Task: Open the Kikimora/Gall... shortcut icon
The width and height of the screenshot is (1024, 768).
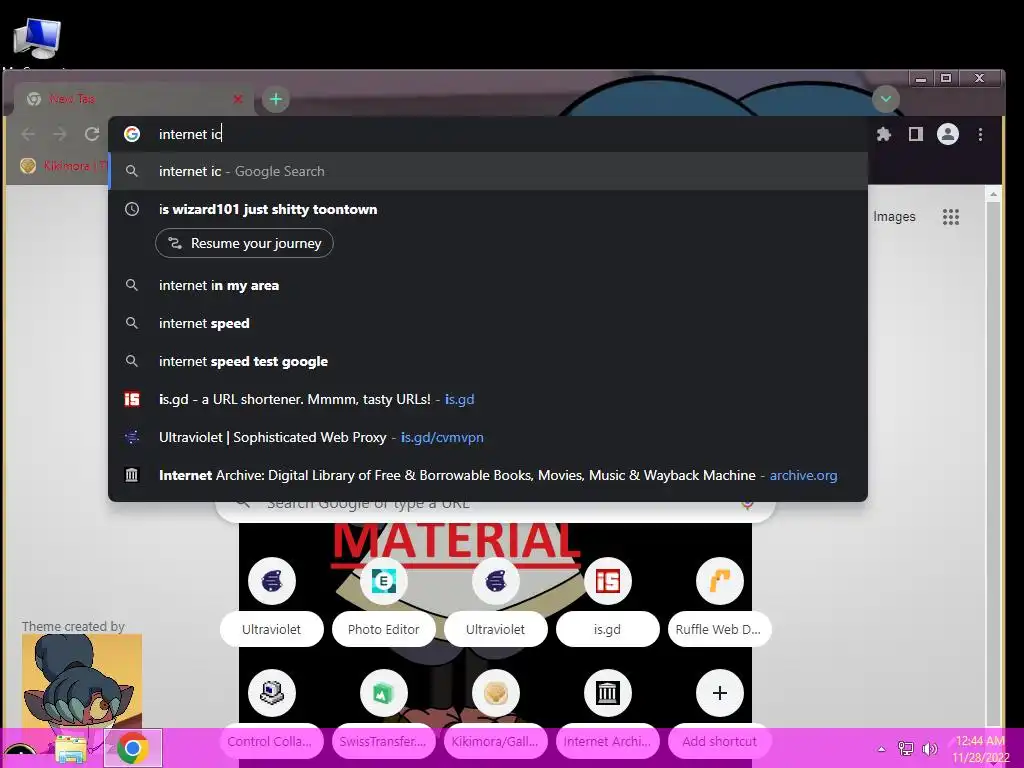Action: 496,693
